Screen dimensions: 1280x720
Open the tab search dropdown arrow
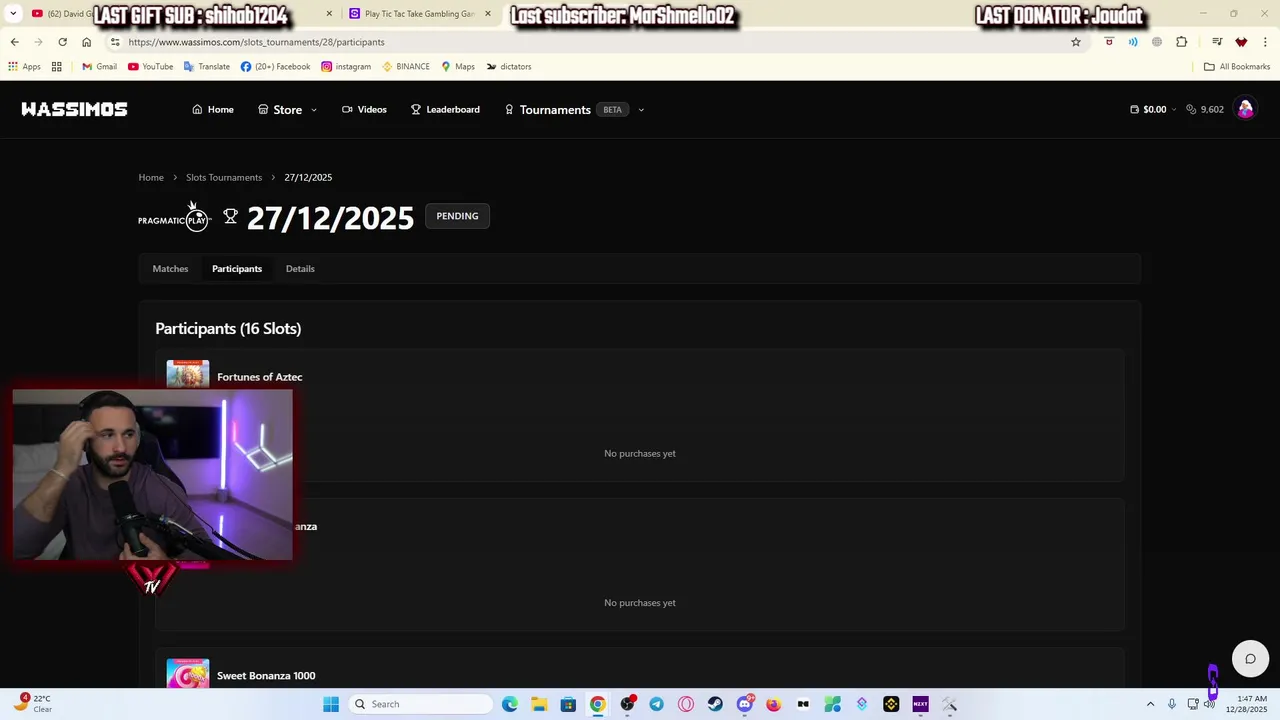coord(13,14)
